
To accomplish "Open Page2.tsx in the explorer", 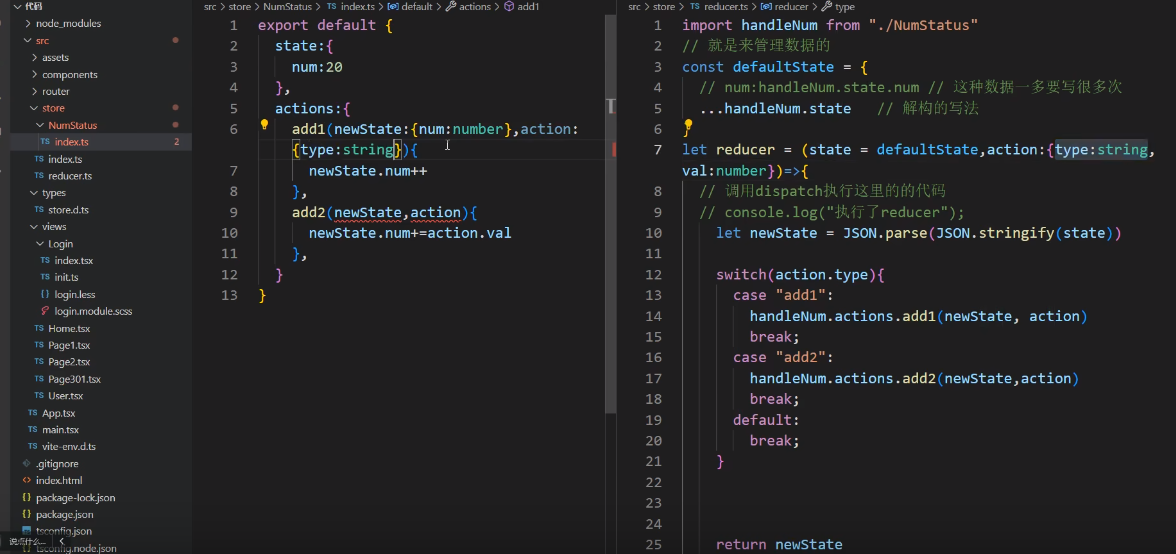I will pos(69,362).
